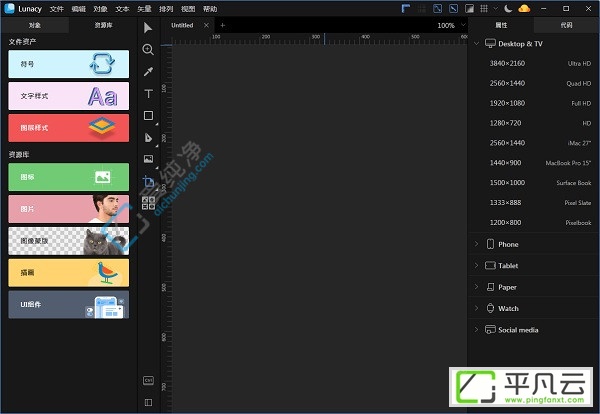Open the 图层样式 assets card
This screenshot has width=600, height=414.
68,128
